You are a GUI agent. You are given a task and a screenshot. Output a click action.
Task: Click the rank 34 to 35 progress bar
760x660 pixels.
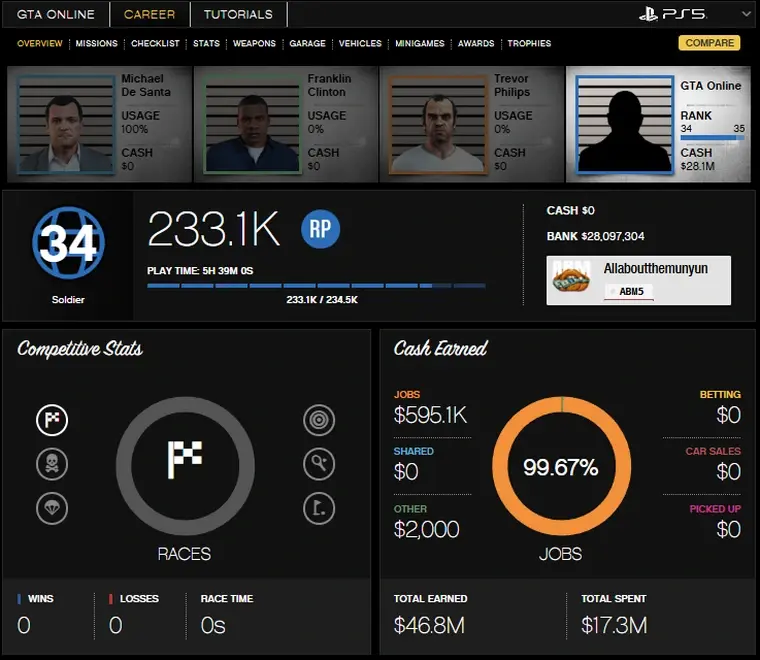tap(712, 138)
